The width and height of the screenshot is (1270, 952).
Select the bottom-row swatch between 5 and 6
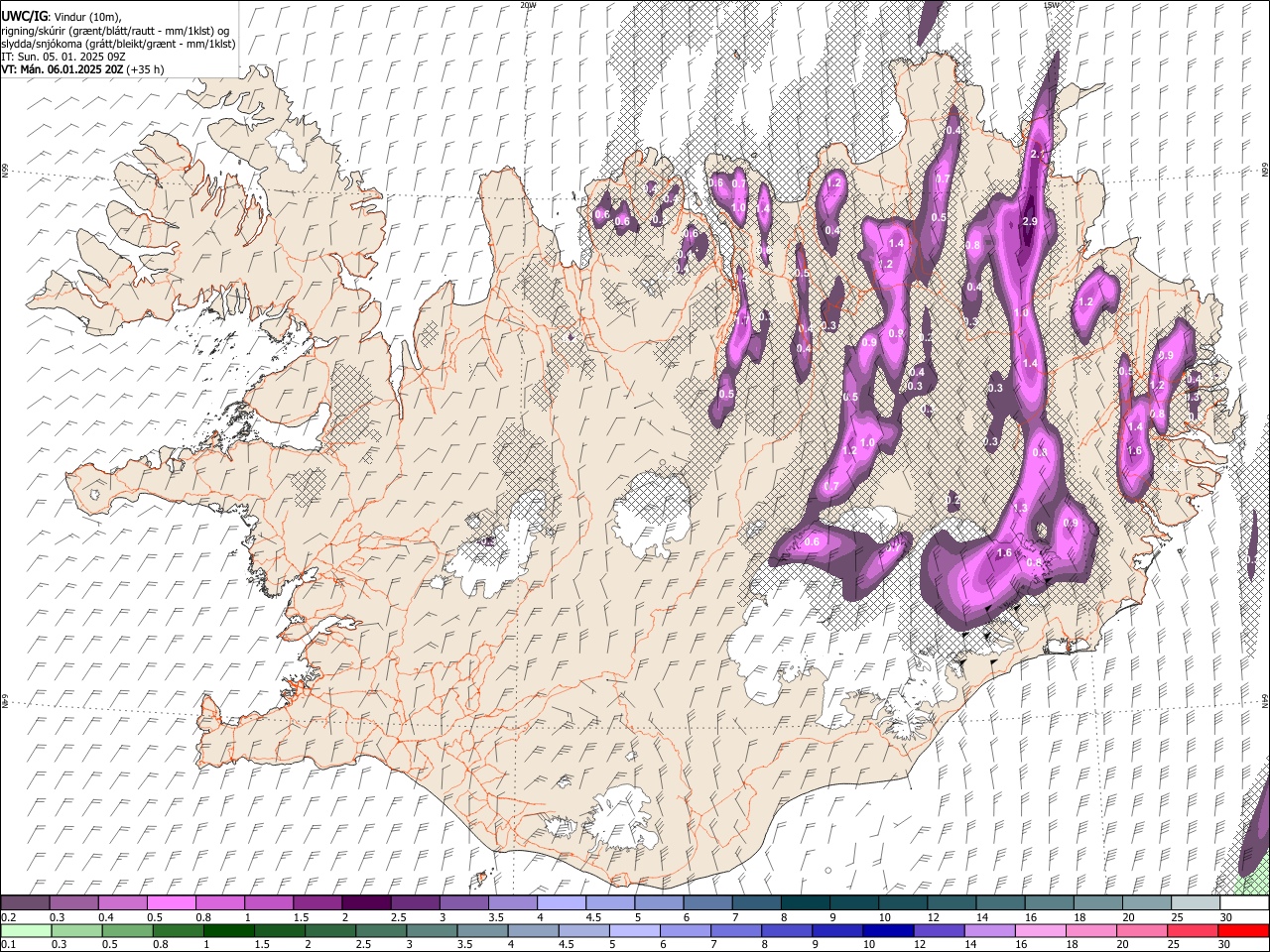pos(634,930)
